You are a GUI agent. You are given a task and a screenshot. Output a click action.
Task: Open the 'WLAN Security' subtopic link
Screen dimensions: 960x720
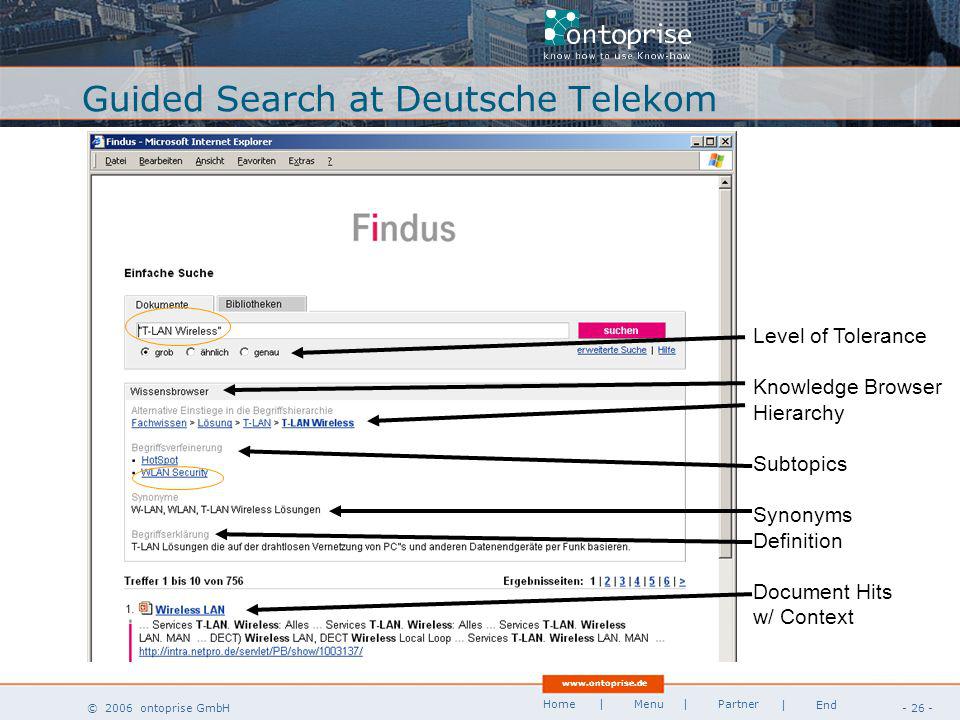coord(174,473)
